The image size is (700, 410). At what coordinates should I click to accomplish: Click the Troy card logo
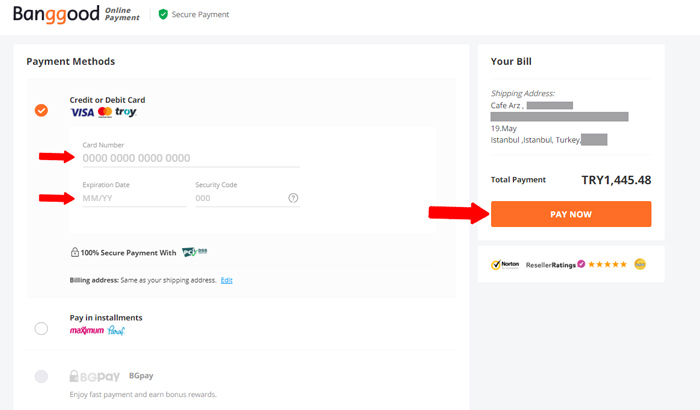coord(126,112)
